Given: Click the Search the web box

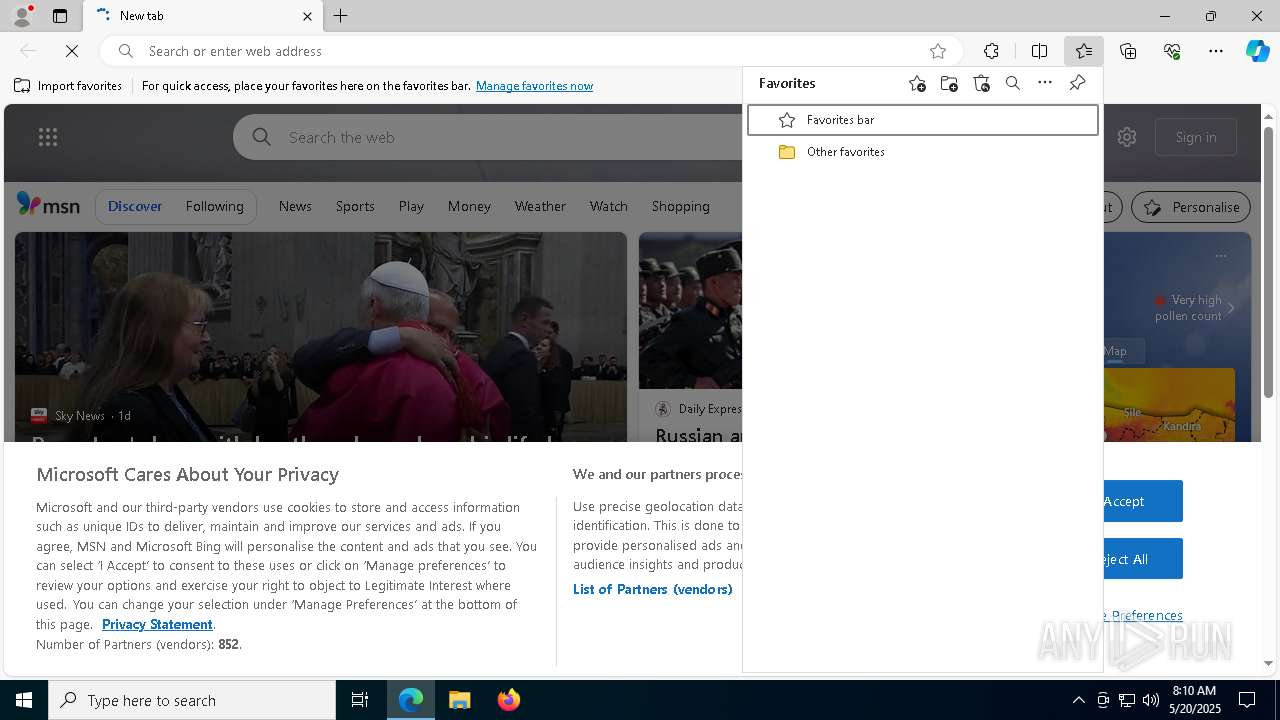Looking at the screenshot, I should (490, 137).
